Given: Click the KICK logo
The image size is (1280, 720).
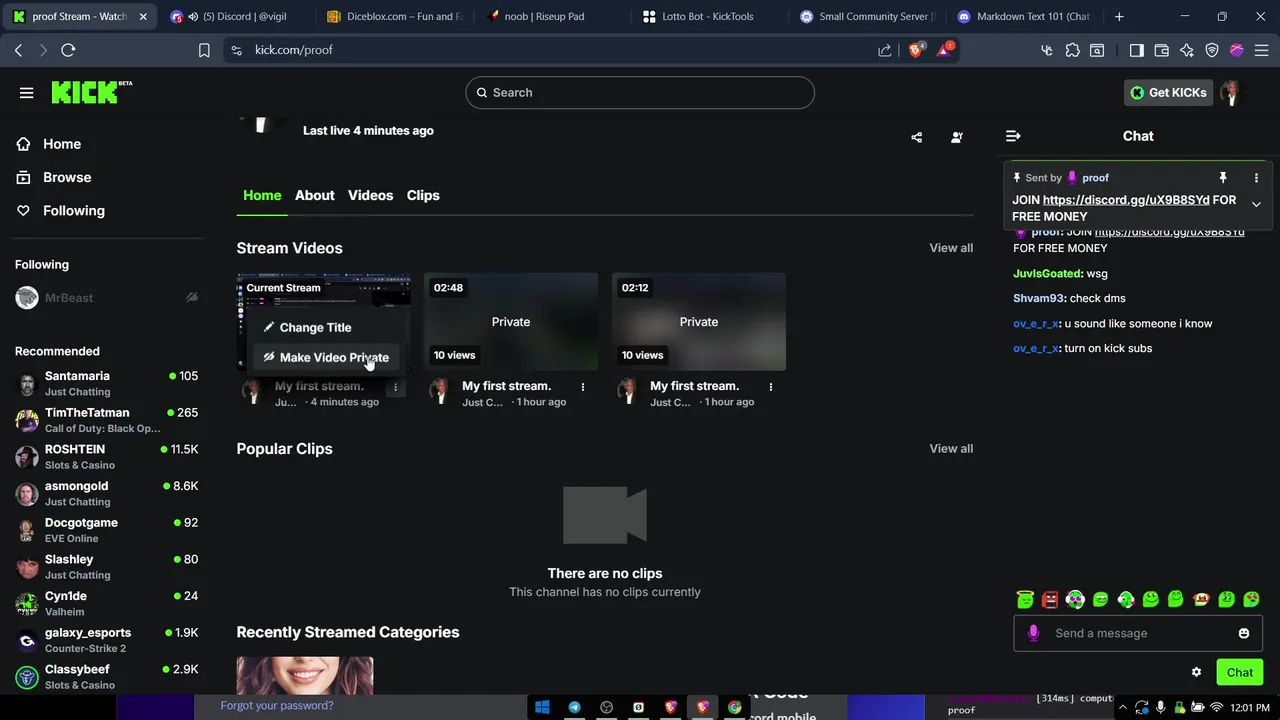Looking at the screenshot, I should (x=91, y=92).
